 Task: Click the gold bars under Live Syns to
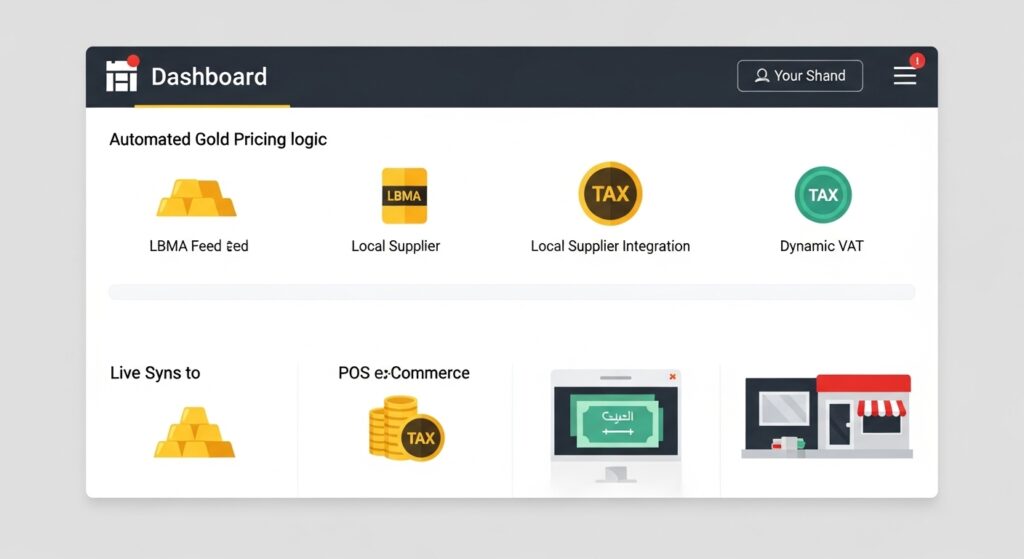click(194, 432)
